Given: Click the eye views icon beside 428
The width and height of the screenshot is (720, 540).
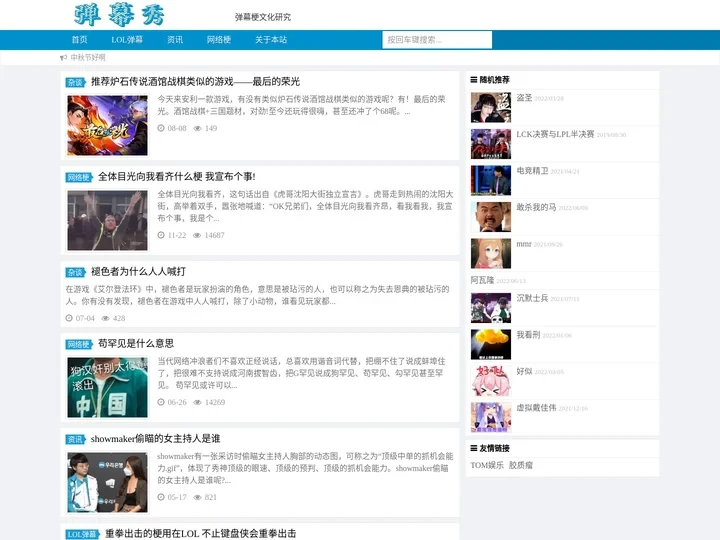Looking at the screenshot, I should [x=106, y=318].
